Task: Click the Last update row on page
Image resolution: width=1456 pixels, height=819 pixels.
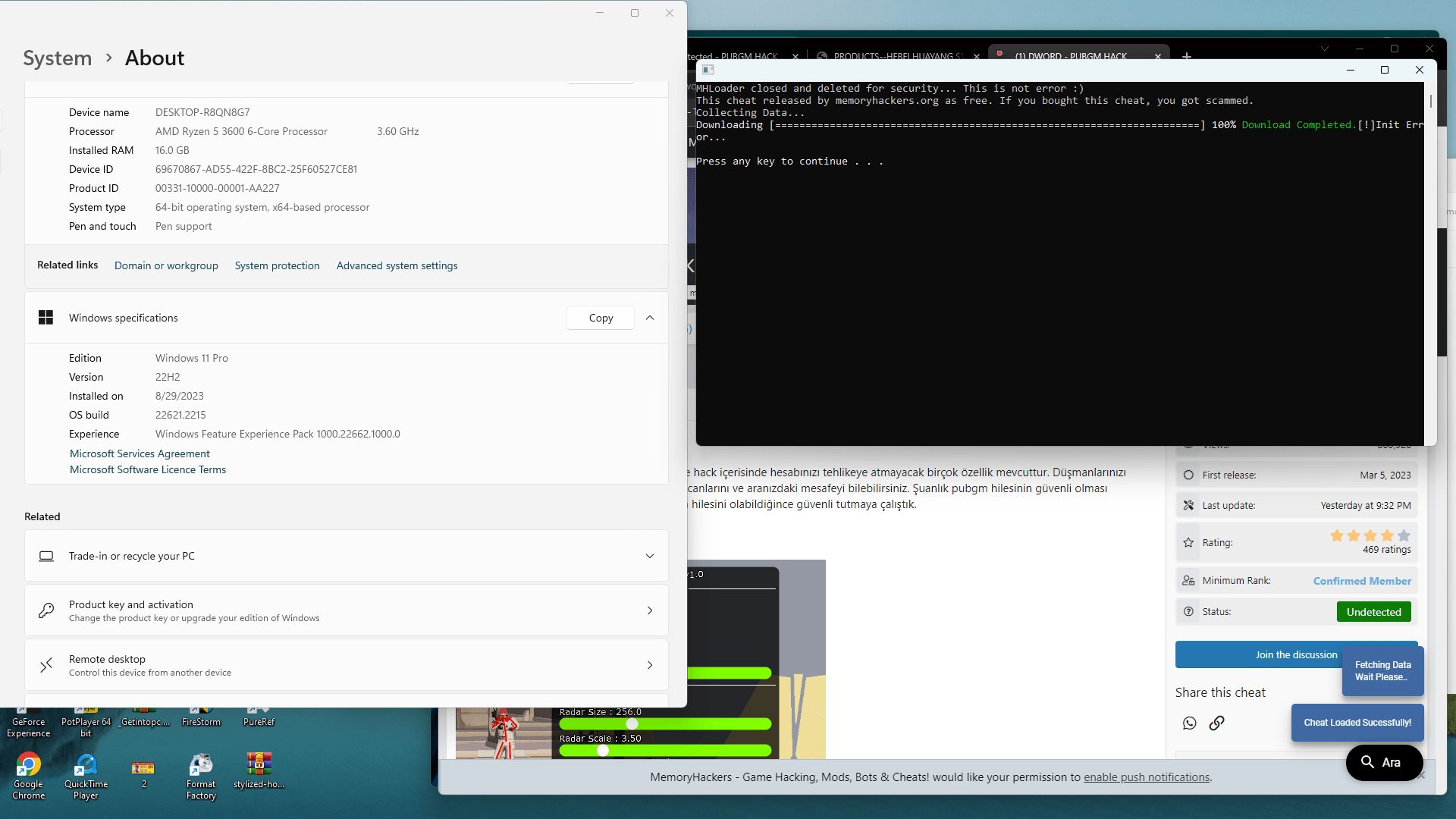Action: [1296, 505]
